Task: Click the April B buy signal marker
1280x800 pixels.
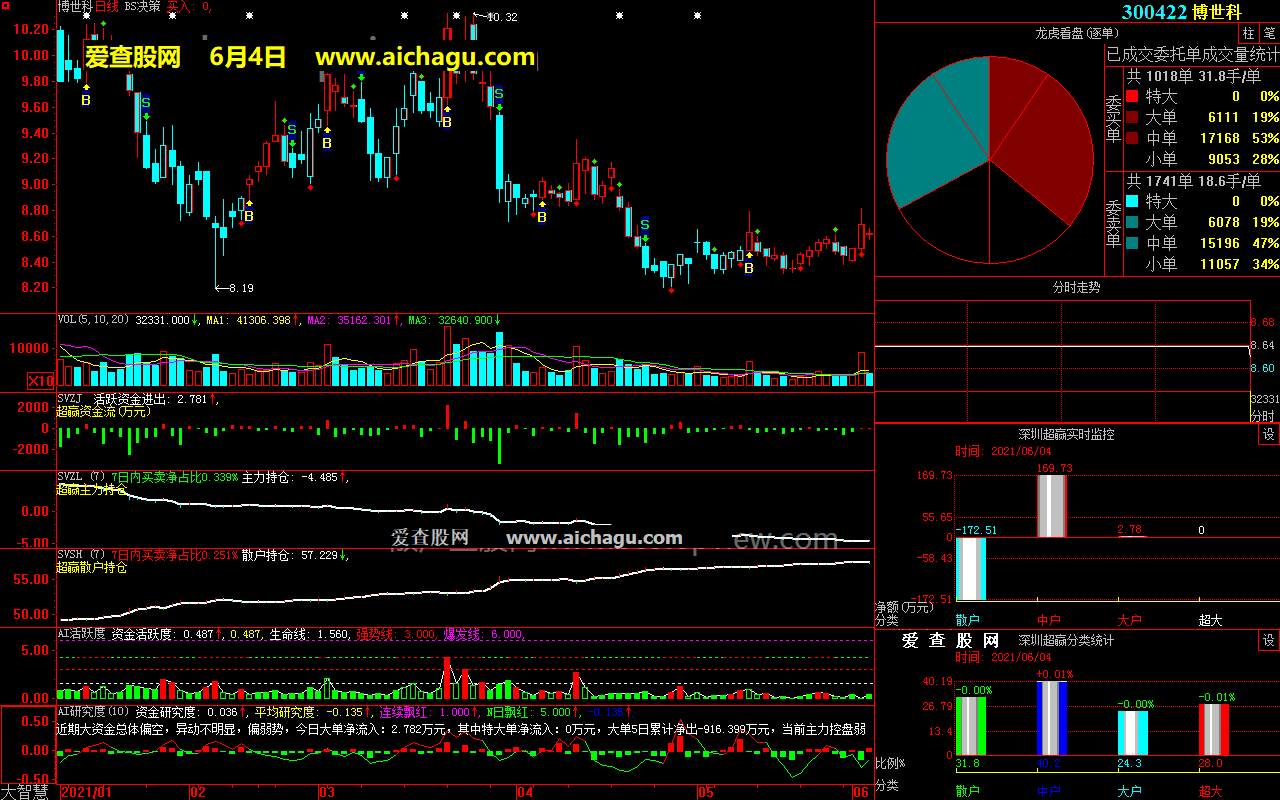Action: [542, 216]
